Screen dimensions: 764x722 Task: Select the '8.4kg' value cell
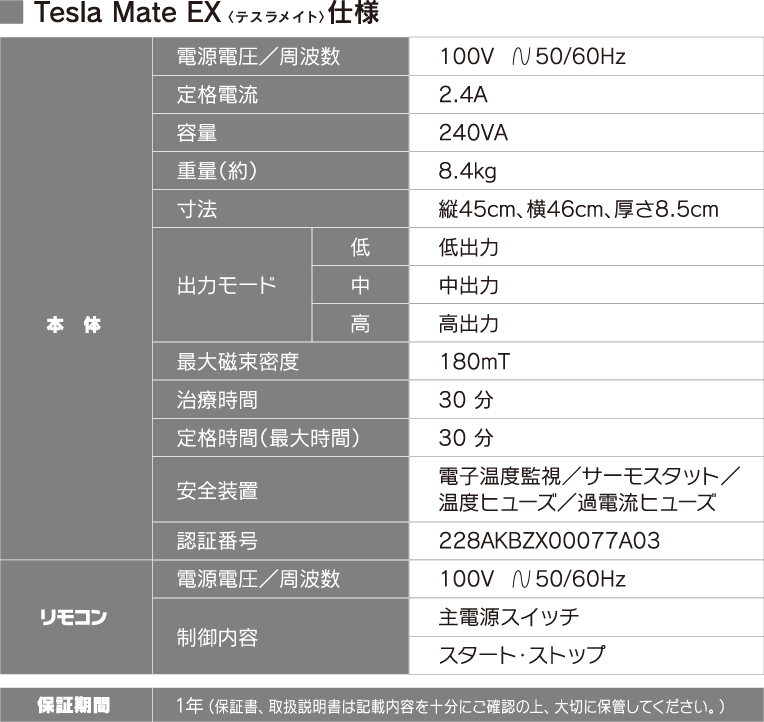click(587, 171)
